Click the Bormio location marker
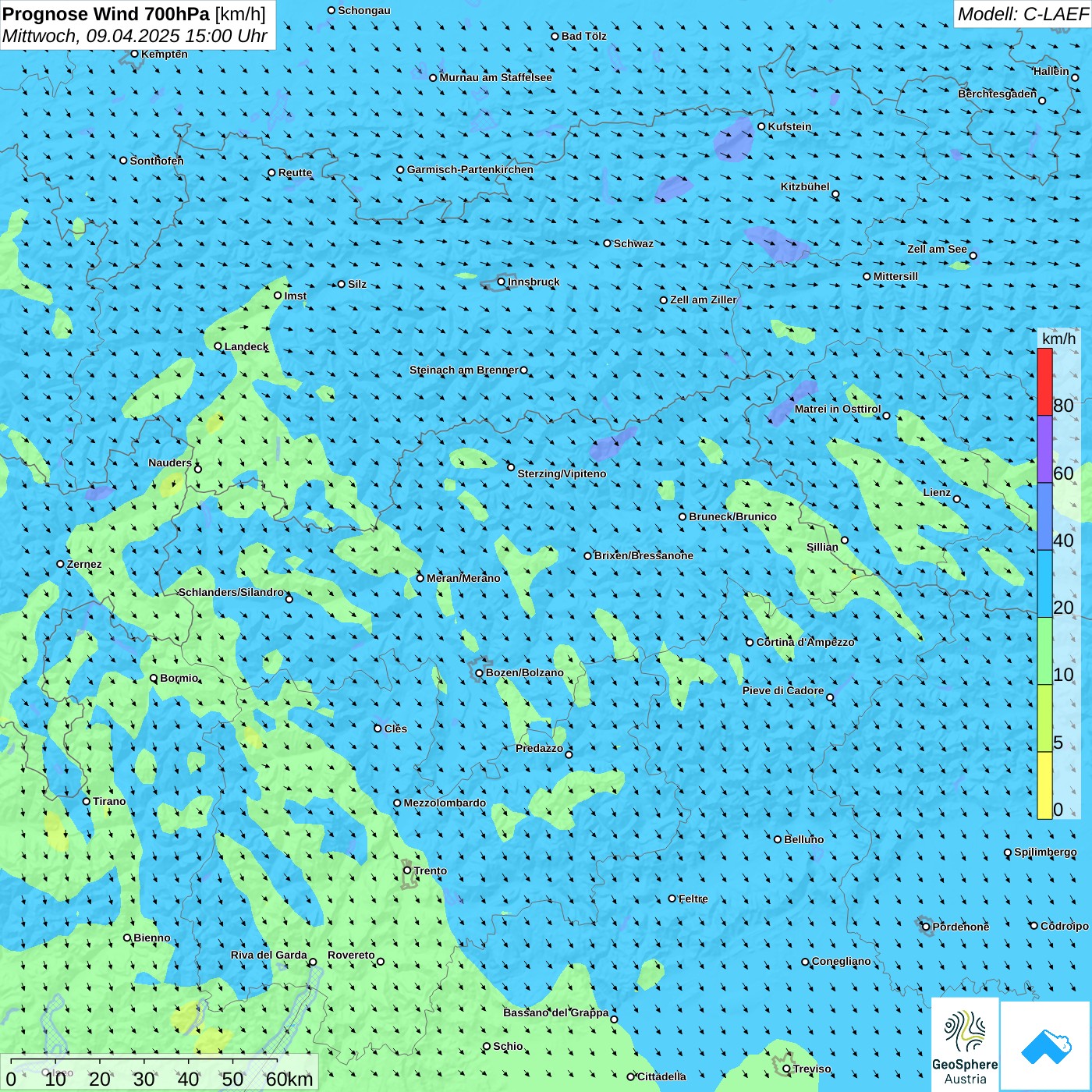1092x1092 pixels. pyautogui.click(x=154, y=678)
